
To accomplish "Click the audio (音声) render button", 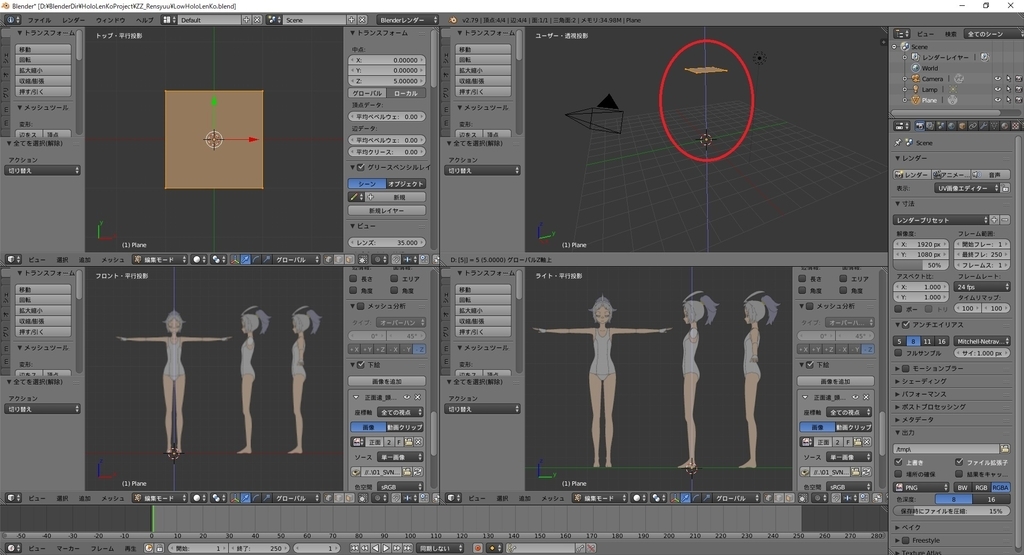I will pyautogui.click(x=990, y=174).
